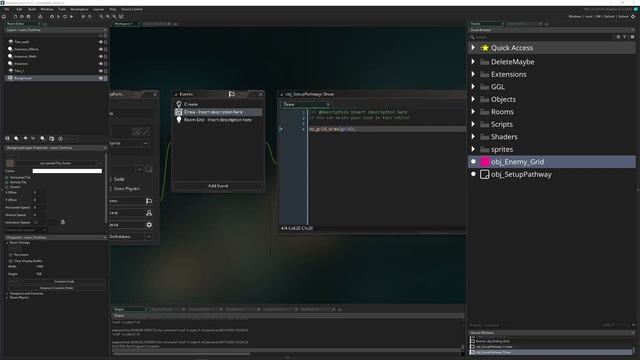This screenshot has height=360, width=640.
Task: Click the gold Quick Access star icon
Action: point(484,48)
